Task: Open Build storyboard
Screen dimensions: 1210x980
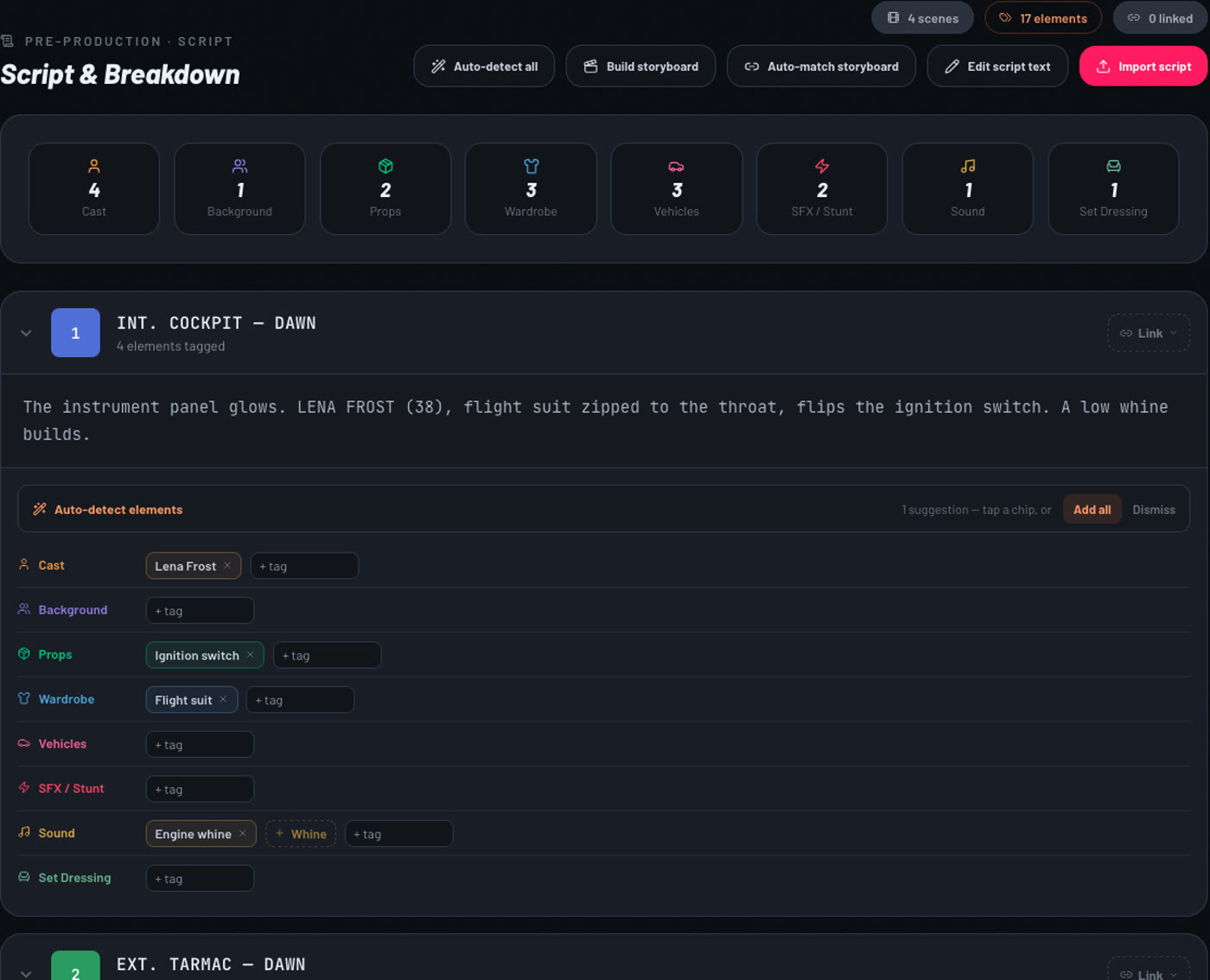Action: (x=640, y=66)
